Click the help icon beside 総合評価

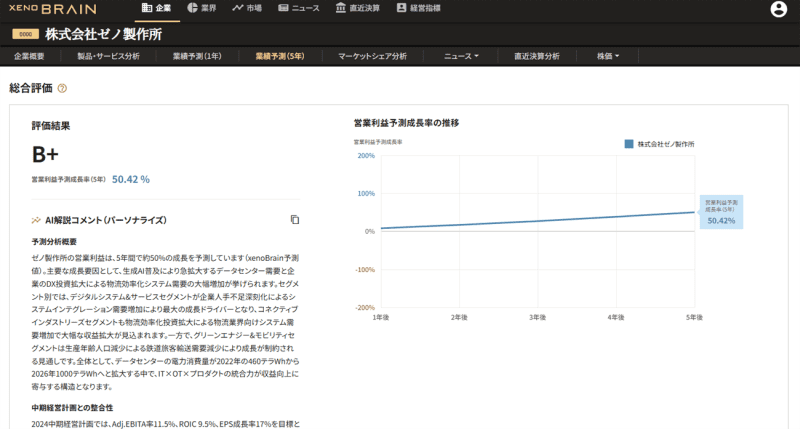[62, 88]
